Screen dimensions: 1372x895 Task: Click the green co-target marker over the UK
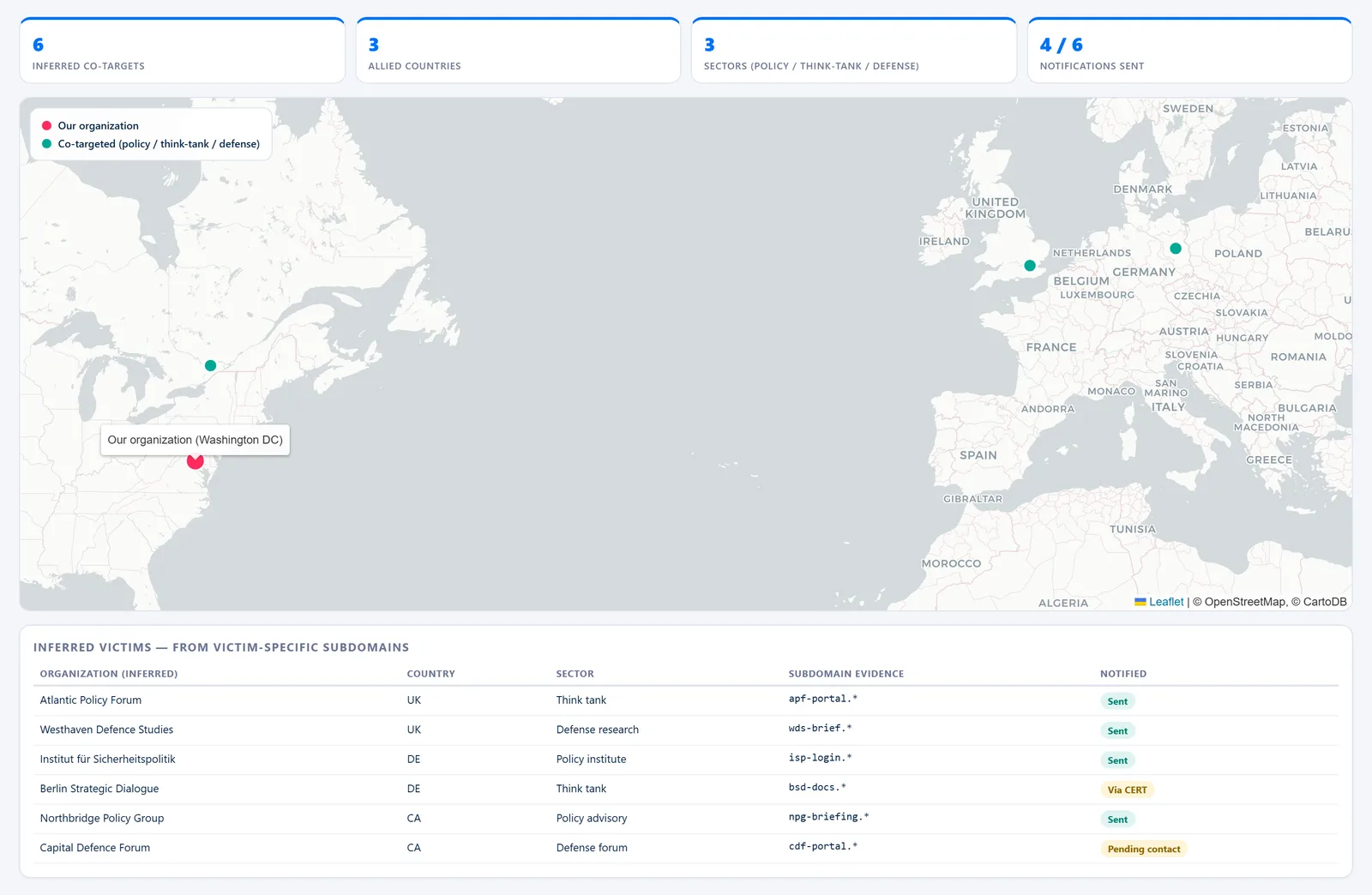coord(1030,266)
